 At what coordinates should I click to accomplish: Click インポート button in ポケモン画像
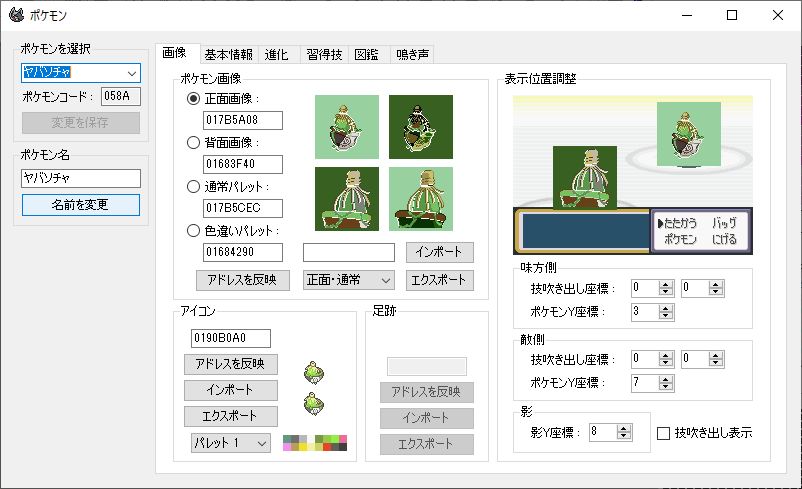440,252
